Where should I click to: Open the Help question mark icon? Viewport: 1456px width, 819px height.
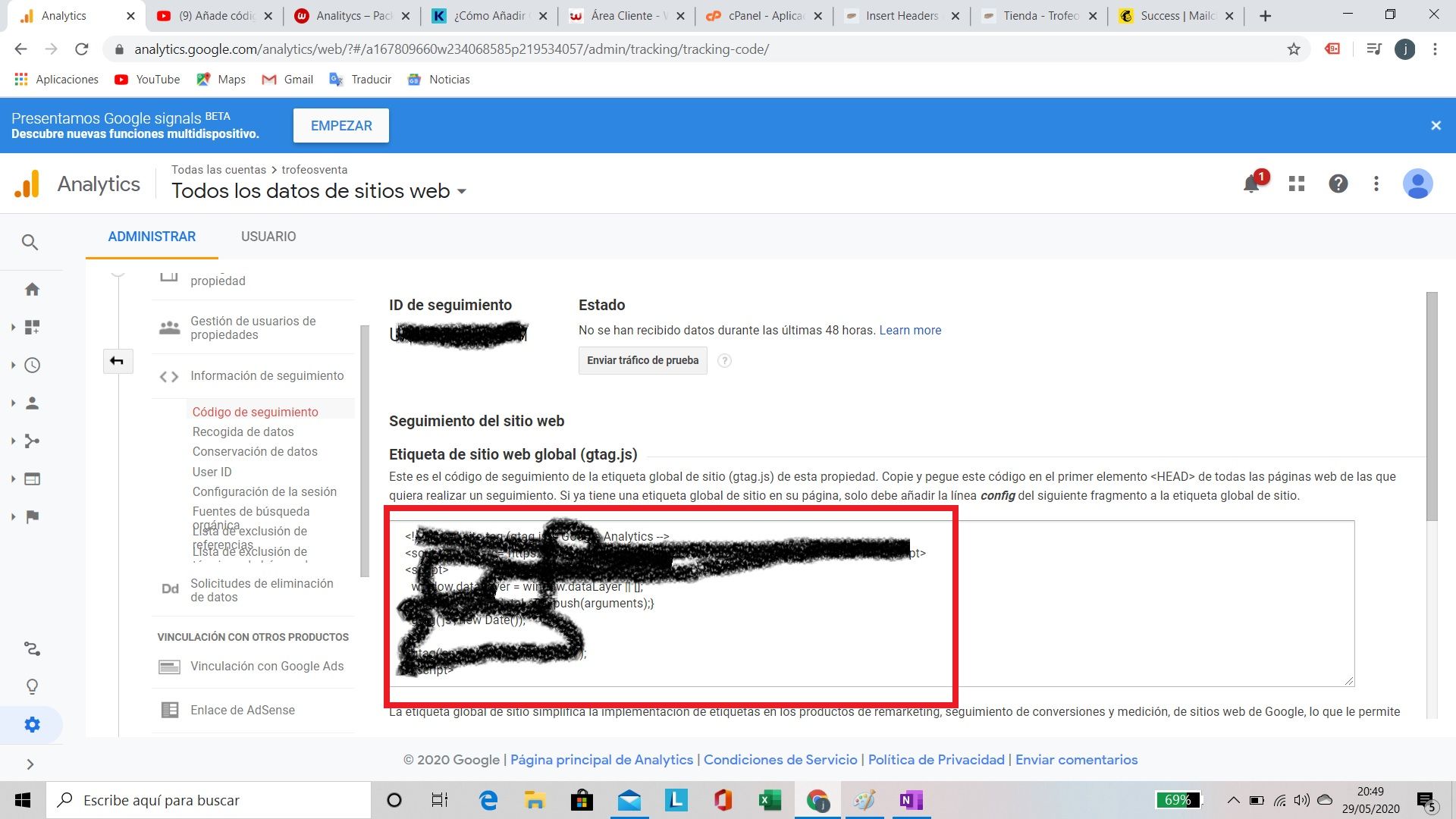(1338, 184)
